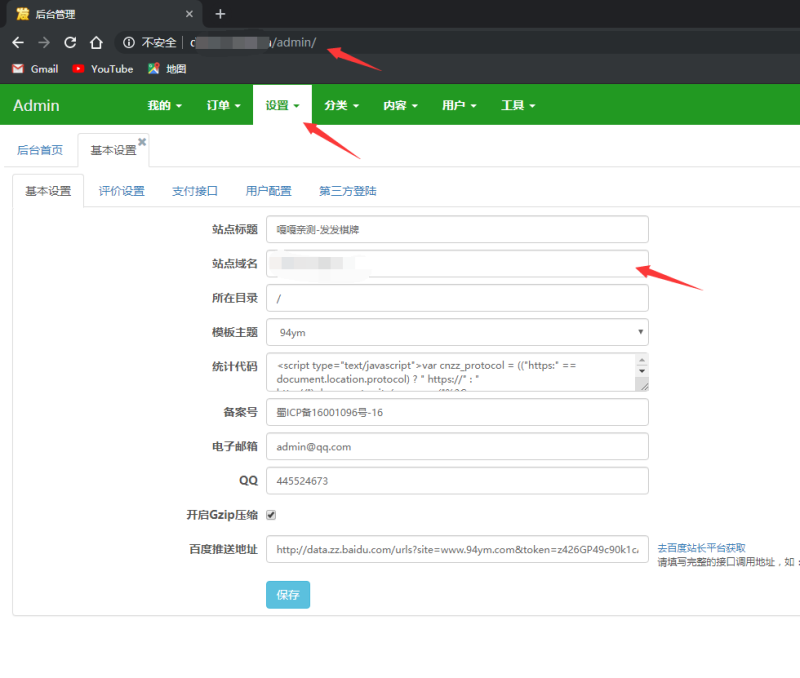Switch to the 第三方登陆 tab

347,191
